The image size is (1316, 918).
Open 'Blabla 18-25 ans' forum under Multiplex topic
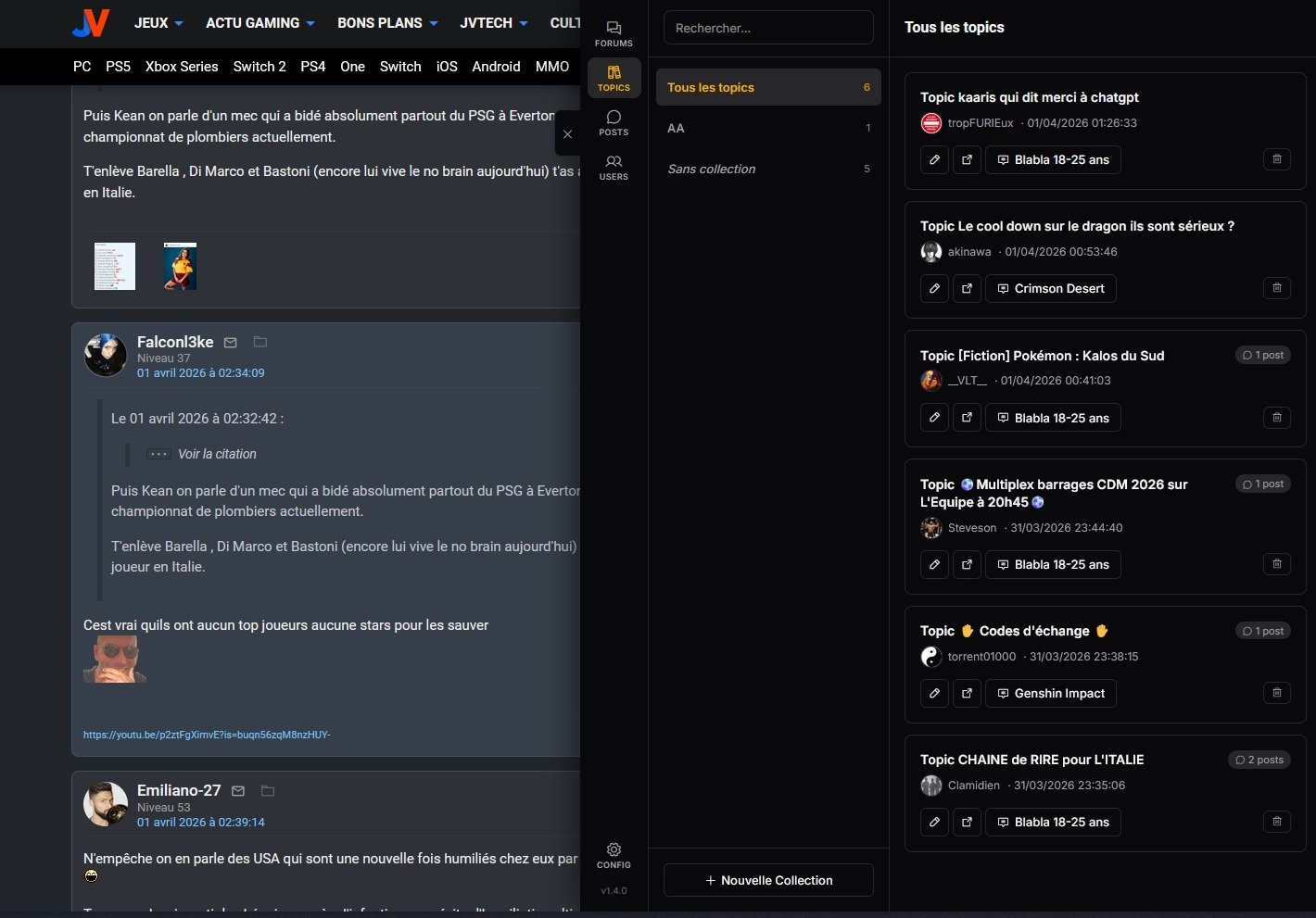[1053, 564]
